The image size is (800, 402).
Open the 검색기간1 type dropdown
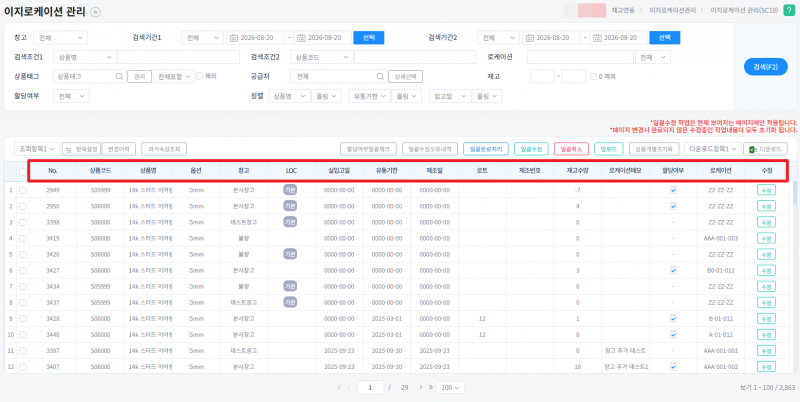(203, 38)
